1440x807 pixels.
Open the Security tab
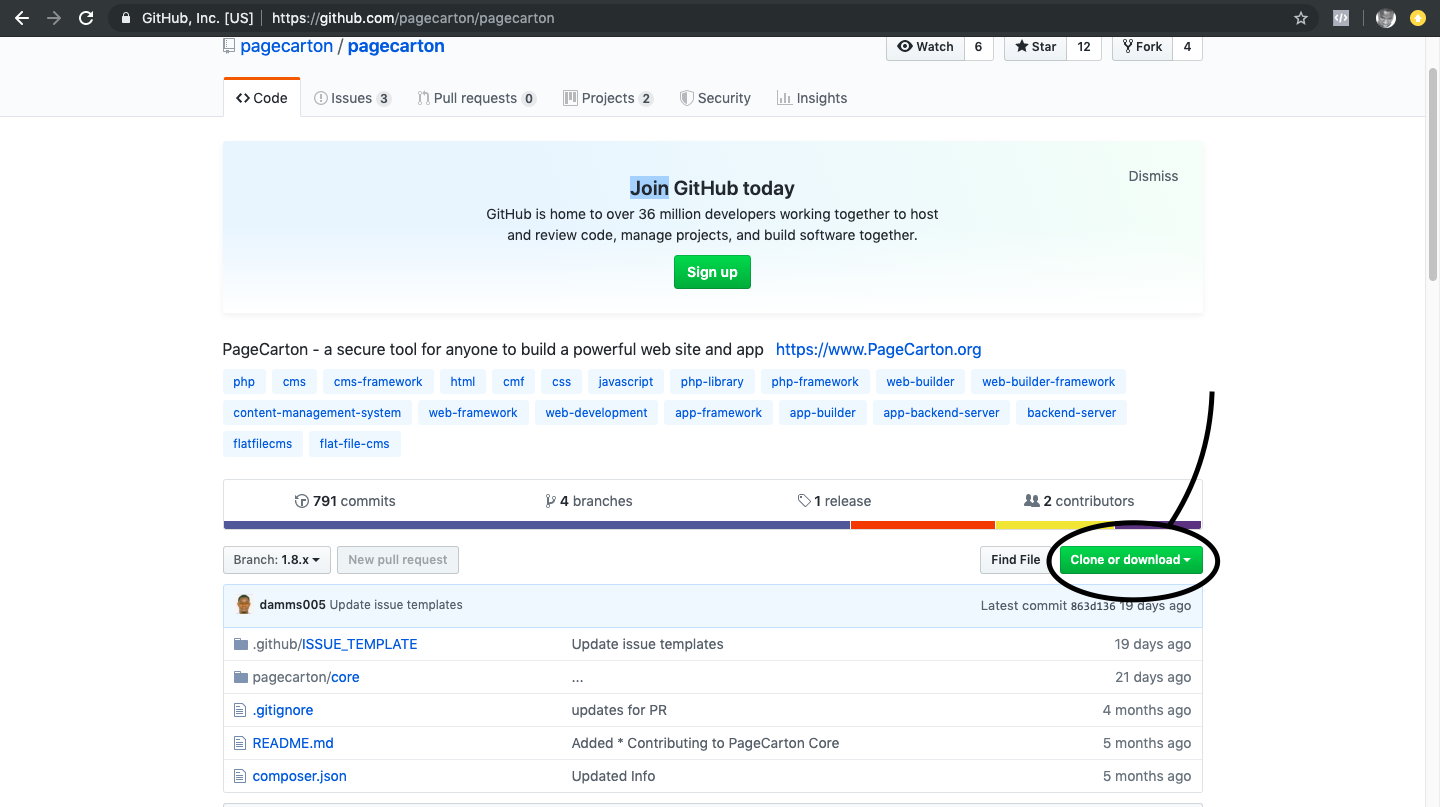(715, 98)
